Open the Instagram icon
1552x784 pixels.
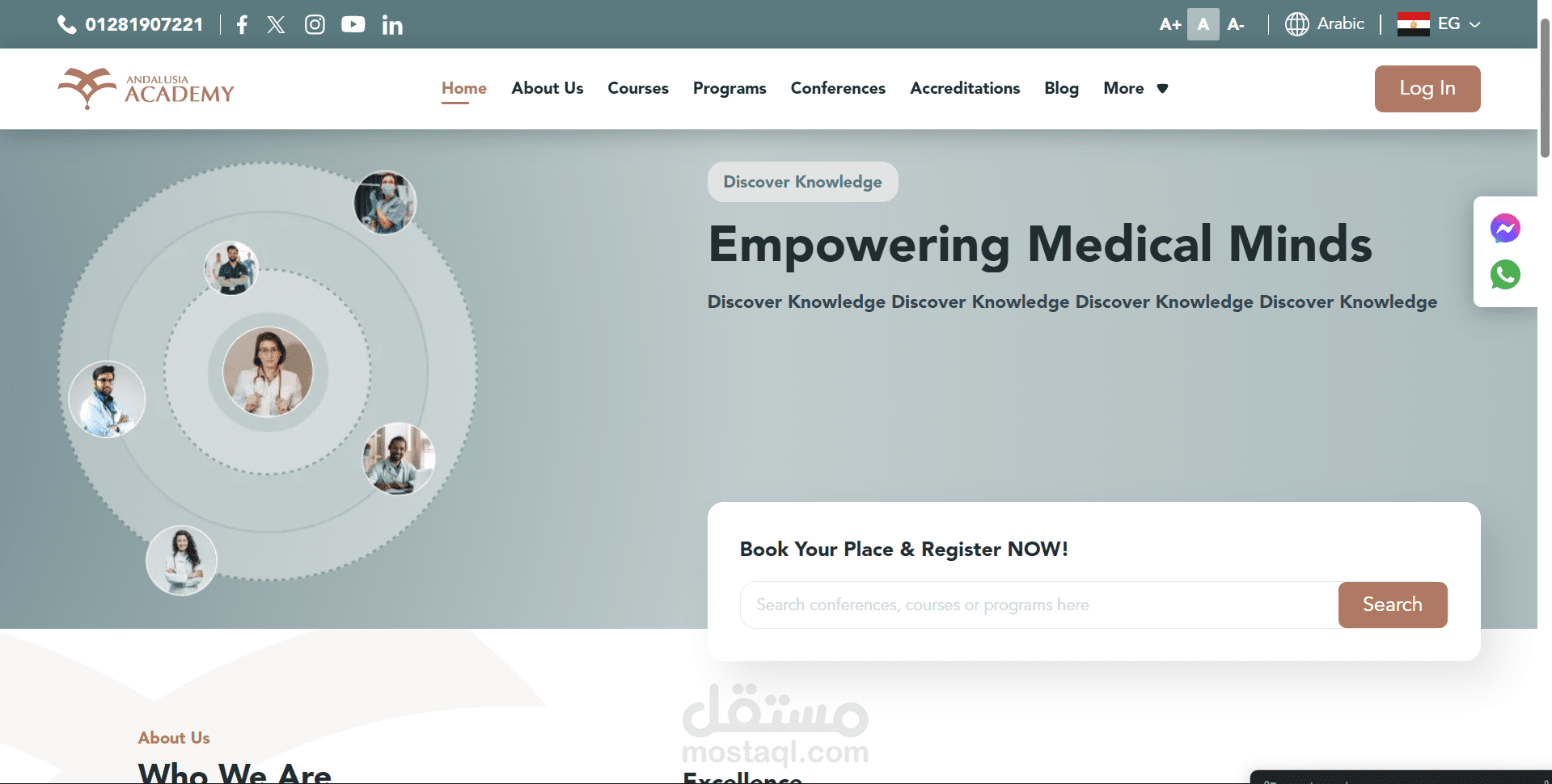315,24
